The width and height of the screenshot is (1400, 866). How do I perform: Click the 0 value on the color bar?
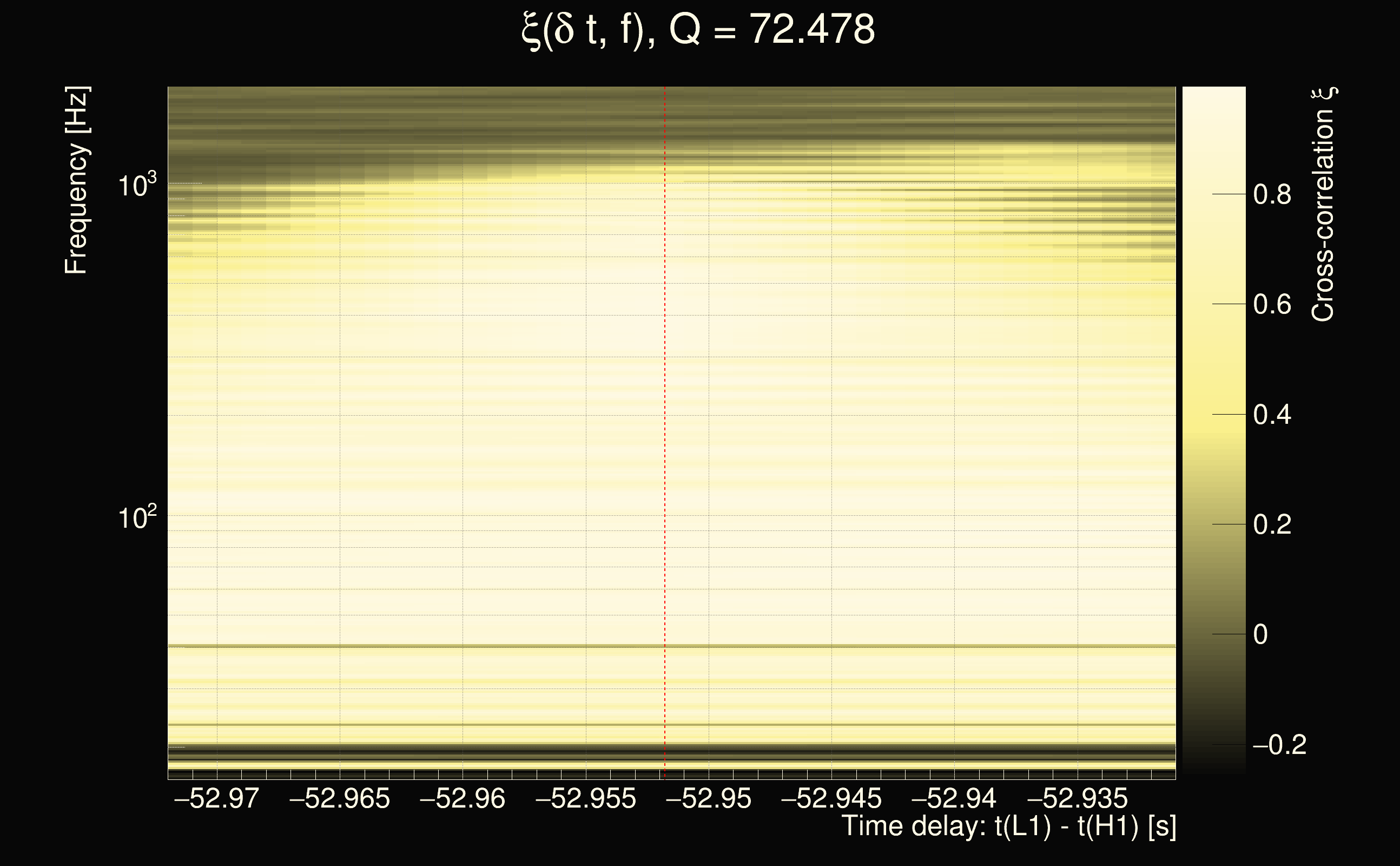[1260, 634]
